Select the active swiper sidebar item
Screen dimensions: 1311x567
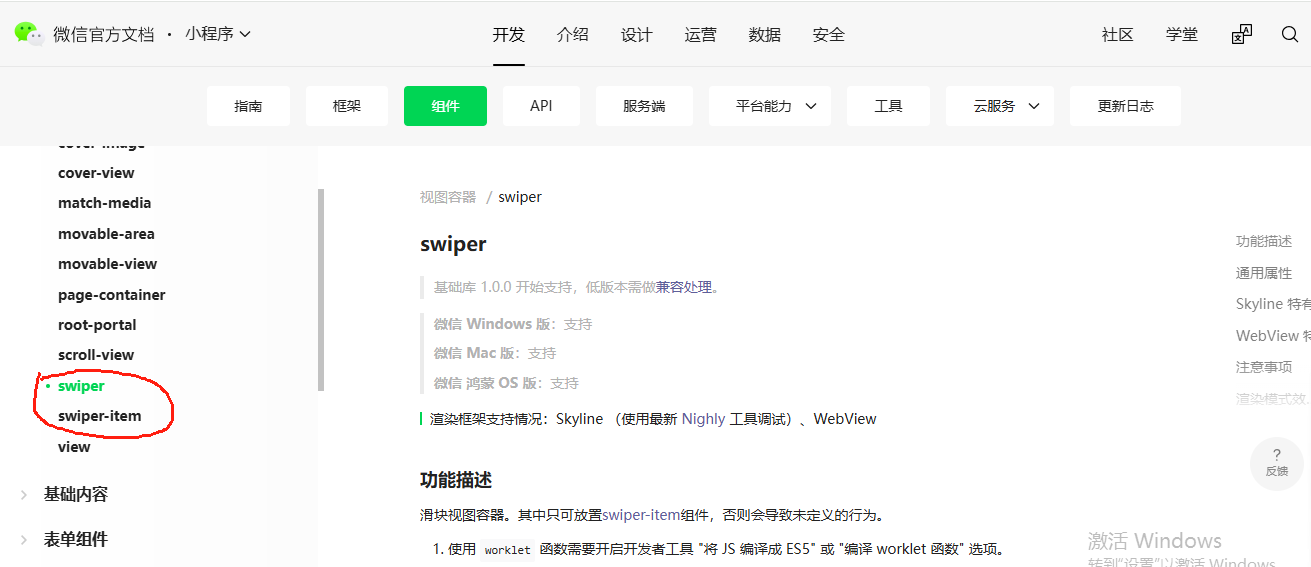point(81,386)
